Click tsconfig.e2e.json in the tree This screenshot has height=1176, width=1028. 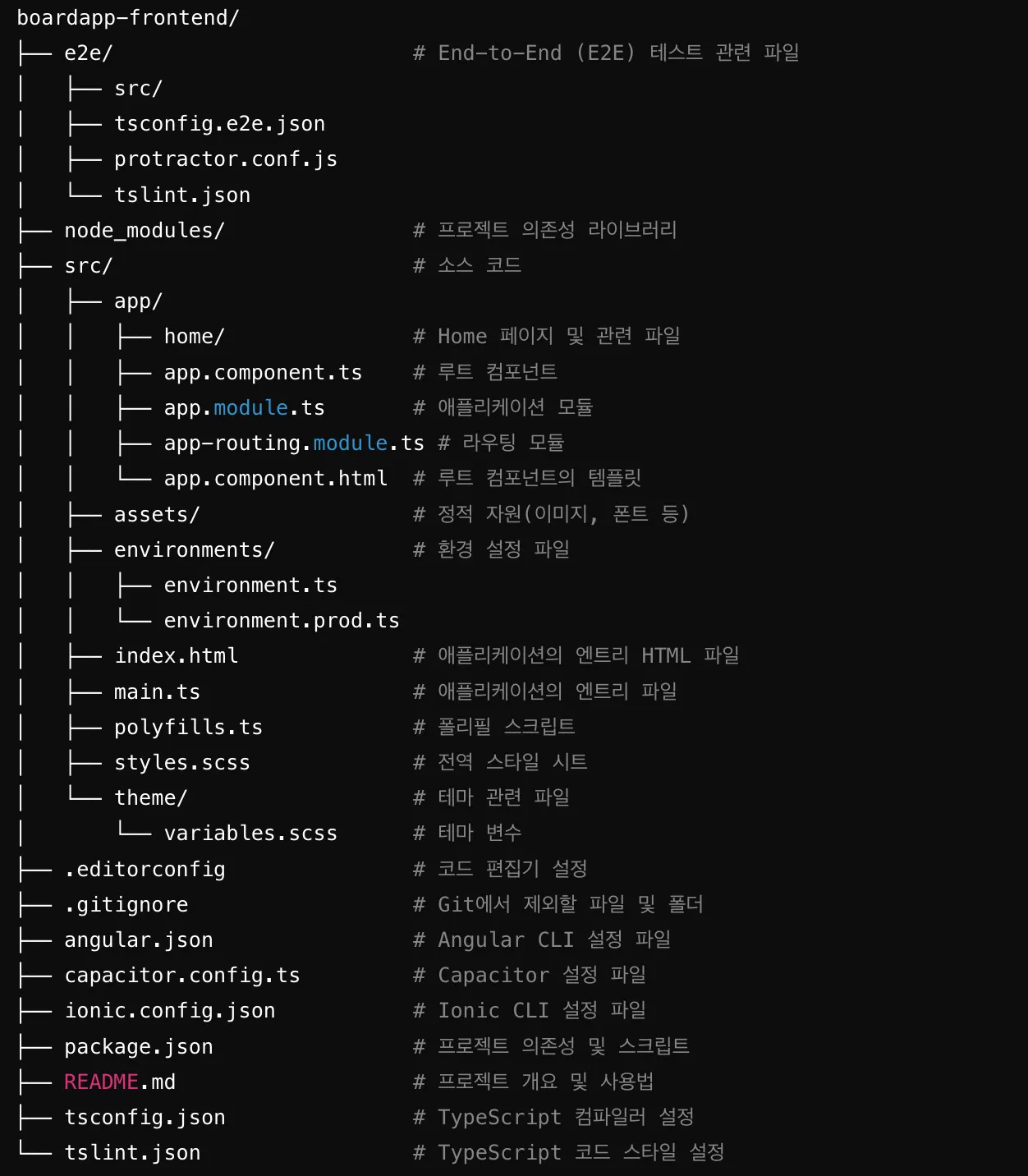point(219,124)
